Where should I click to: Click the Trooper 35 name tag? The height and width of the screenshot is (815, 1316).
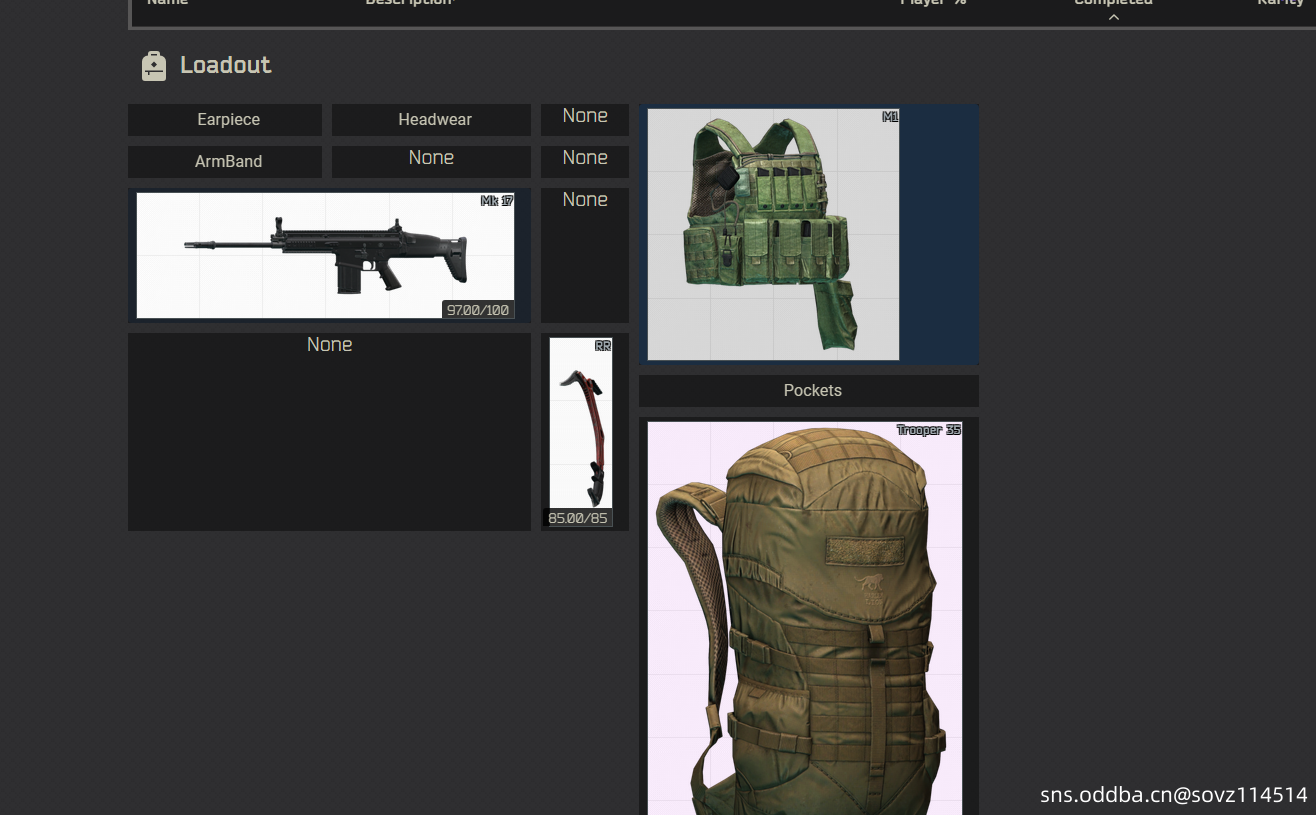click(928, 430)
